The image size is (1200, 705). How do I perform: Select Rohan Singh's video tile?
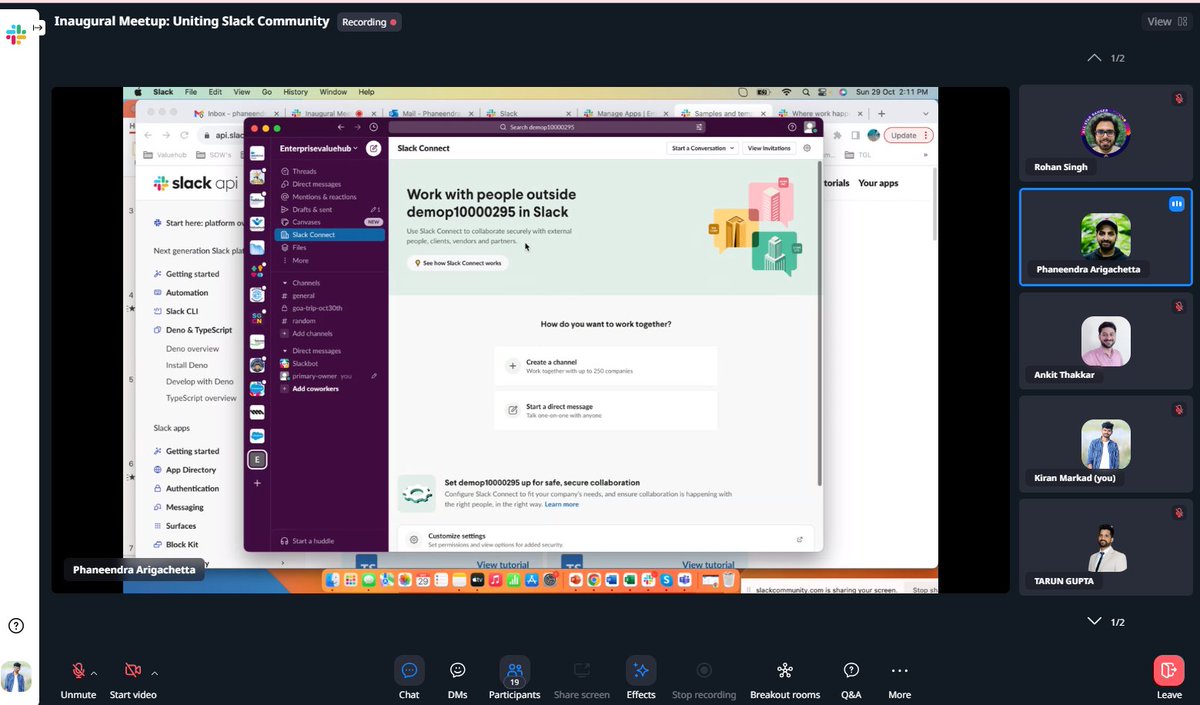[x=1105, y=133]
